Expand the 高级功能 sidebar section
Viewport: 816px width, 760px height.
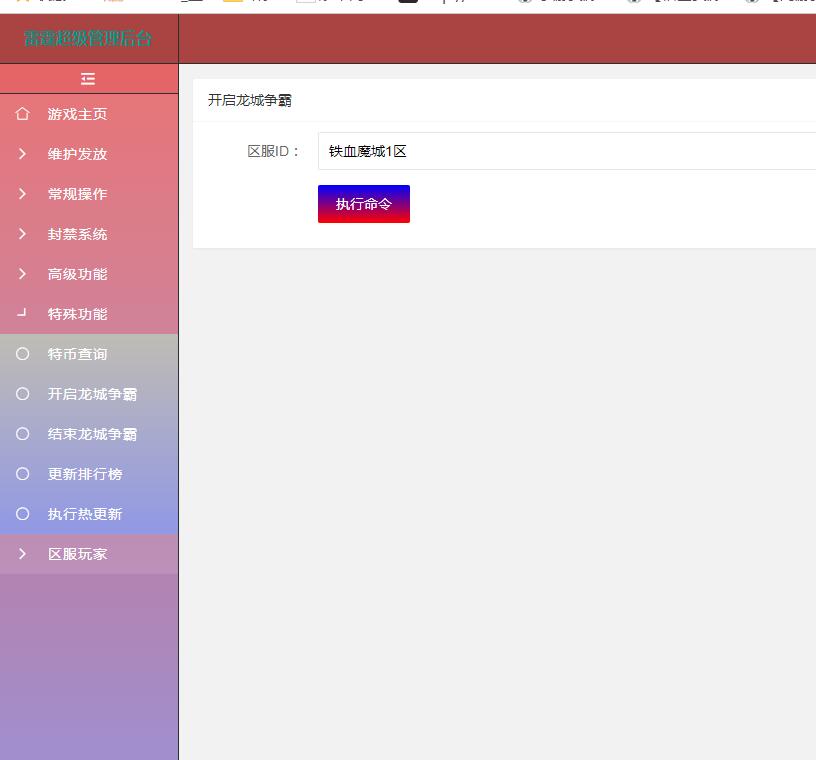(x=77, y=274)
